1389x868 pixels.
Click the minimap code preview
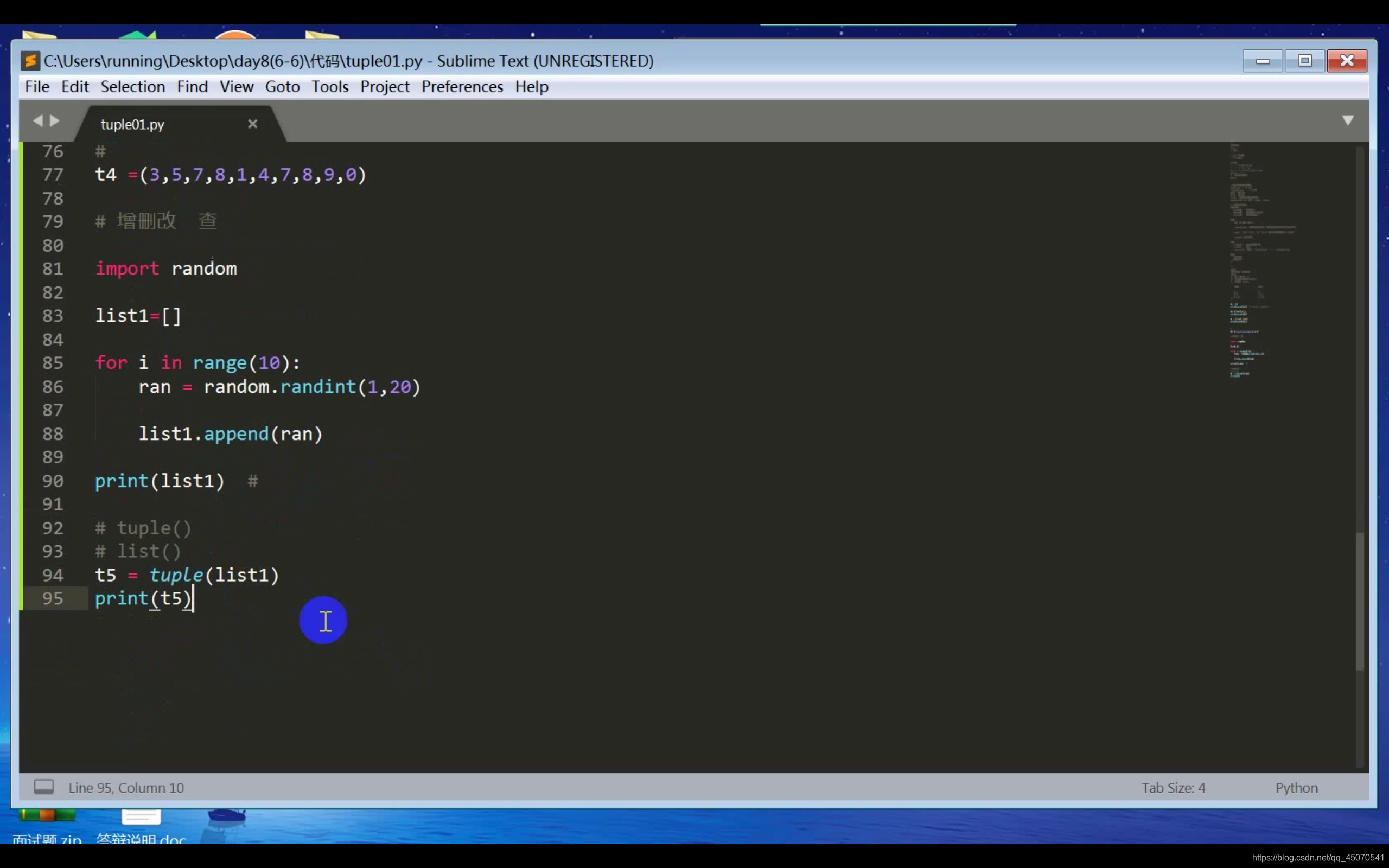coord(1254,258)
